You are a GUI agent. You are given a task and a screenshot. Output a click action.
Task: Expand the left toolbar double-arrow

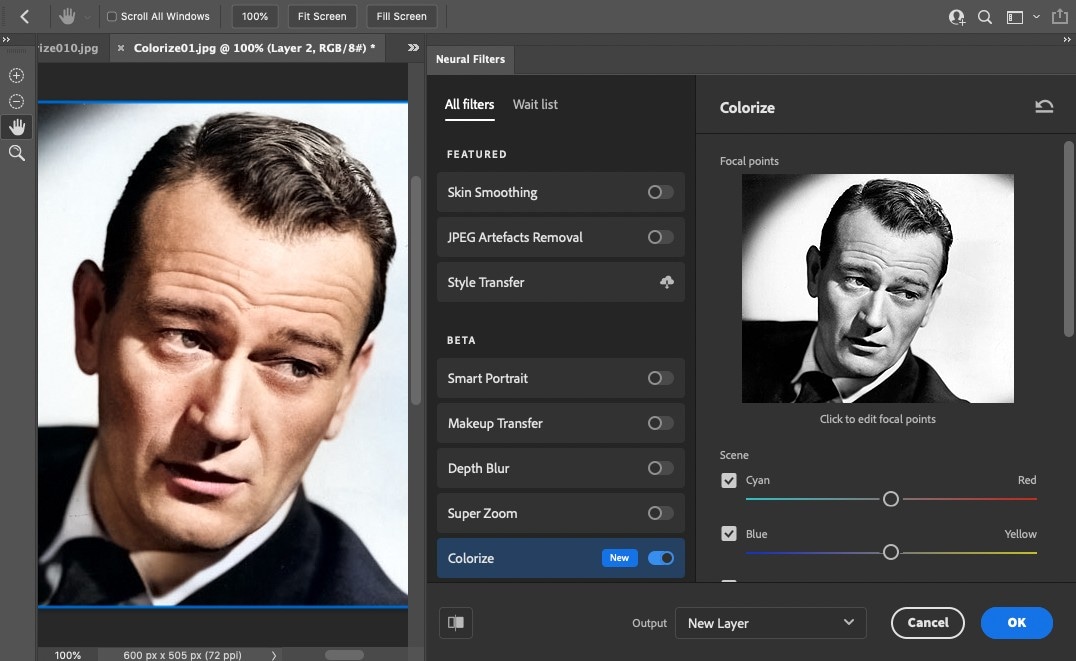coord(6,40)
